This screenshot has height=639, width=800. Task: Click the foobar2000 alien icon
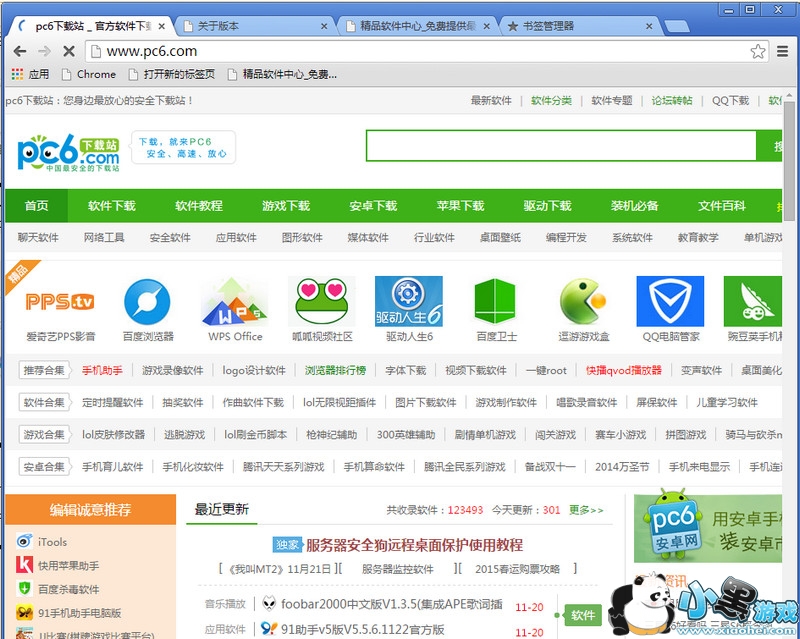pyautogui.click(x=269, y=603)
